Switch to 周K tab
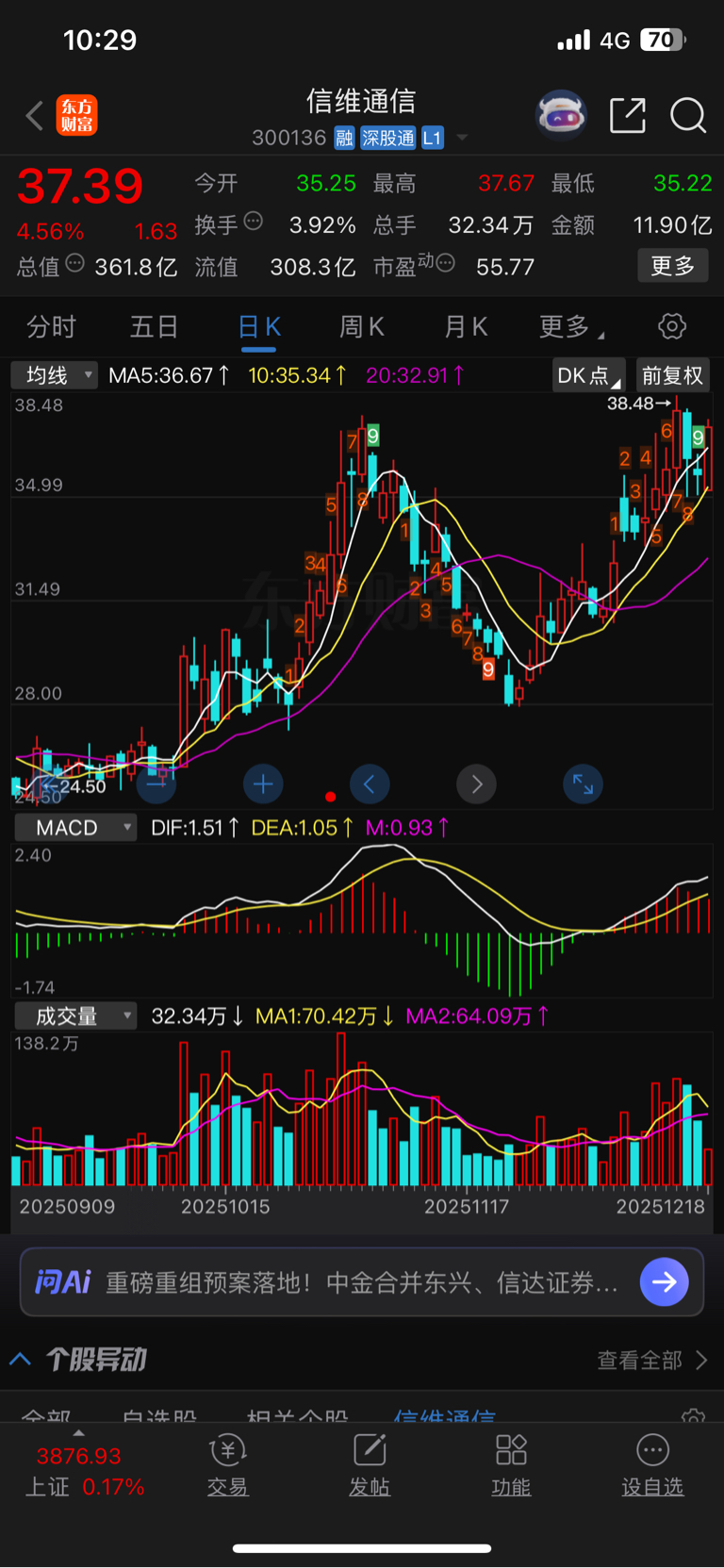Image resolution: width=724 pixels, height=1568 pixels. pyautogui.click(x=361, y=327)
